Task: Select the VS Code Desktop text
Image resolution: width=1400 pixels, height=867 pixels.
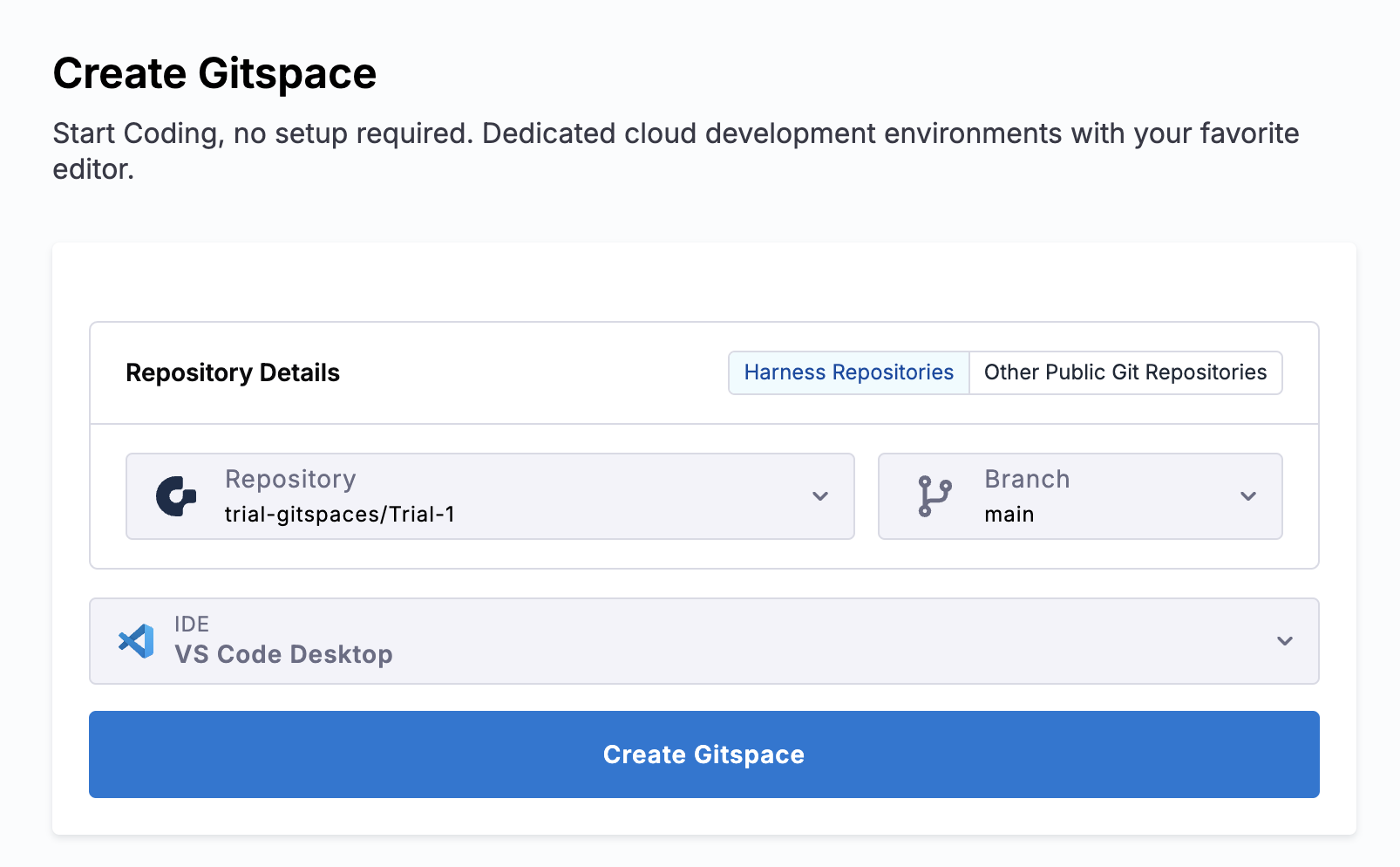Action: point(283,655)
